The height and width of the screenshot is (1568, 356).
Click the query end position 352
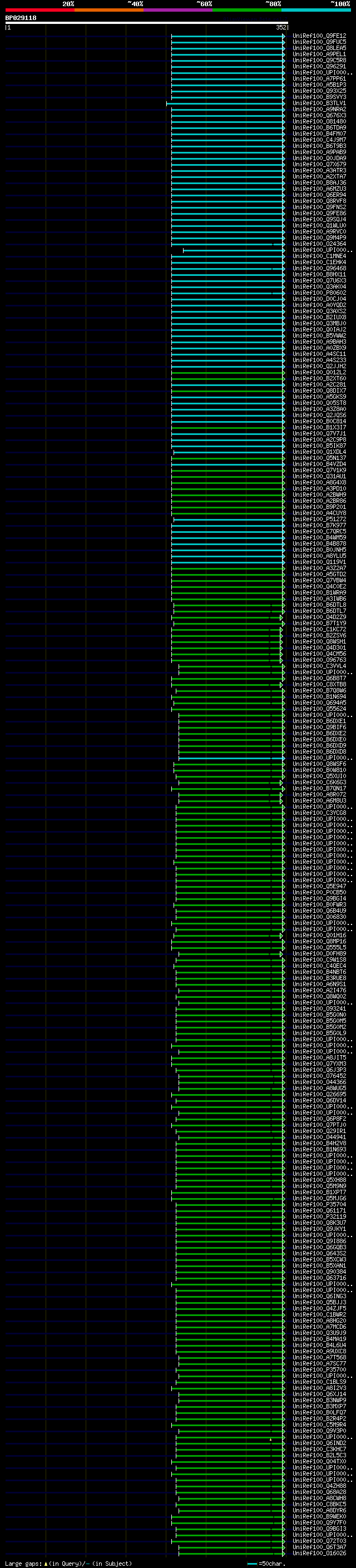coord(281,27)
